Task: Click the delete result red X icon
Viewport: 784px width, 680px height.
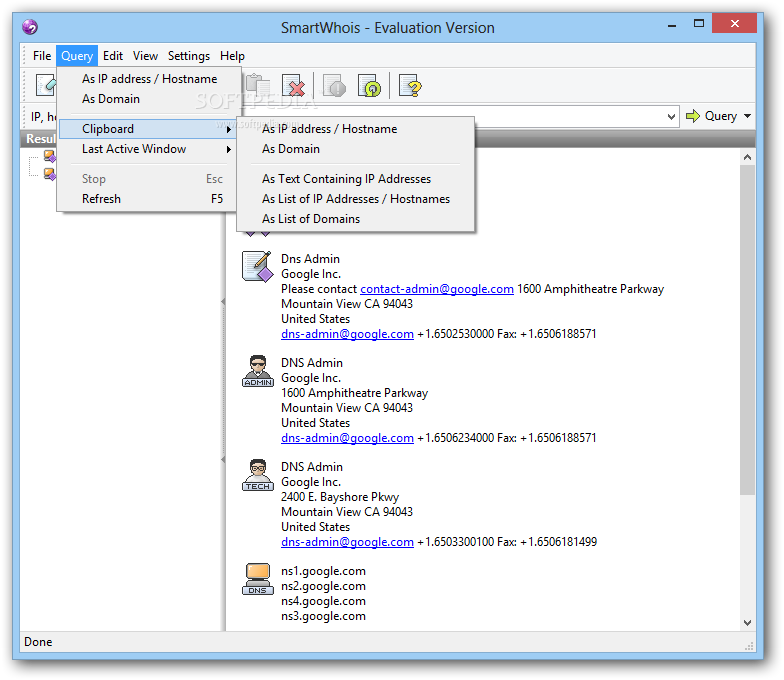Action: pyautogui.click(x=294, y=86)
